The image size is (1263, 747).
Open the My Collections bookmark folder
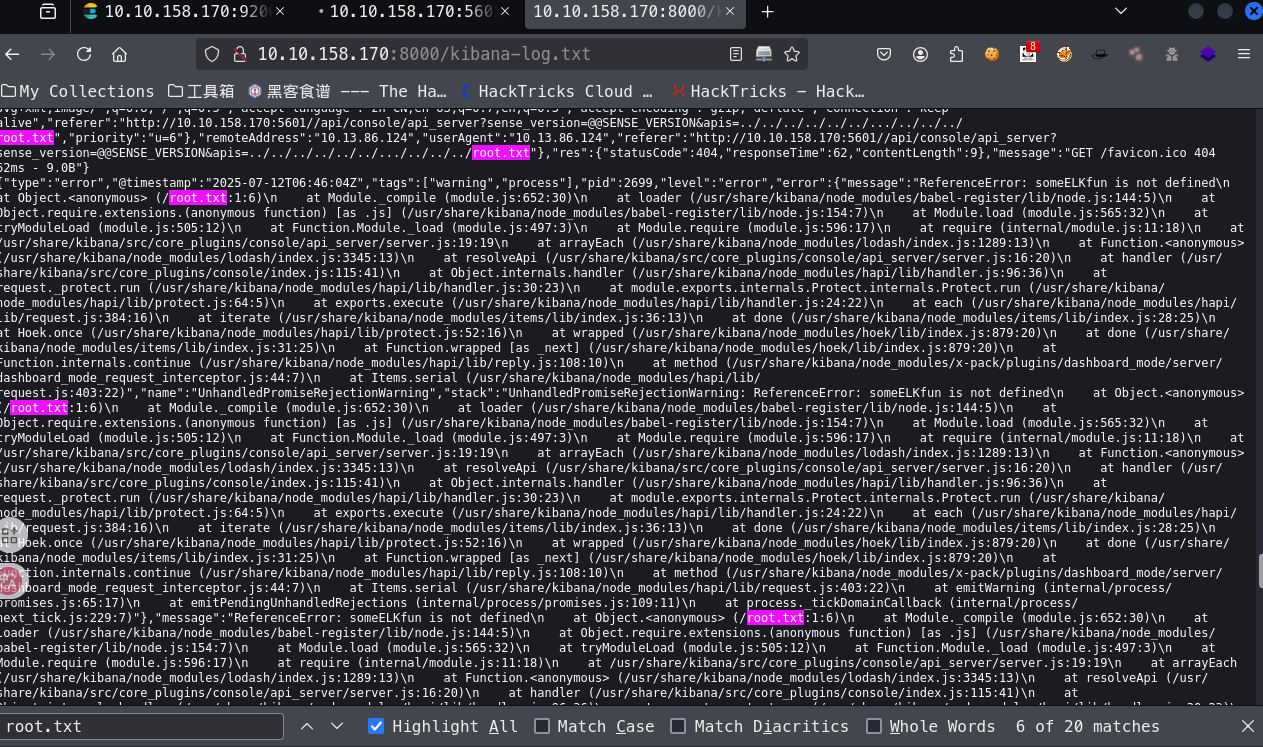78,91
